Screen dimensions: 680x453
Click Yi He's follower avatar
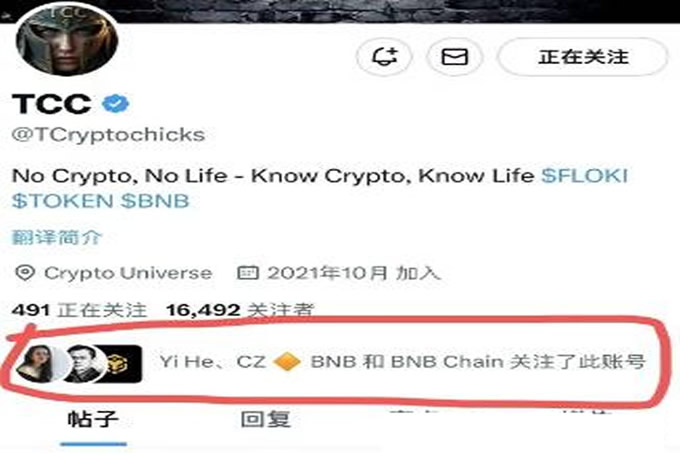tap(40, 363)
